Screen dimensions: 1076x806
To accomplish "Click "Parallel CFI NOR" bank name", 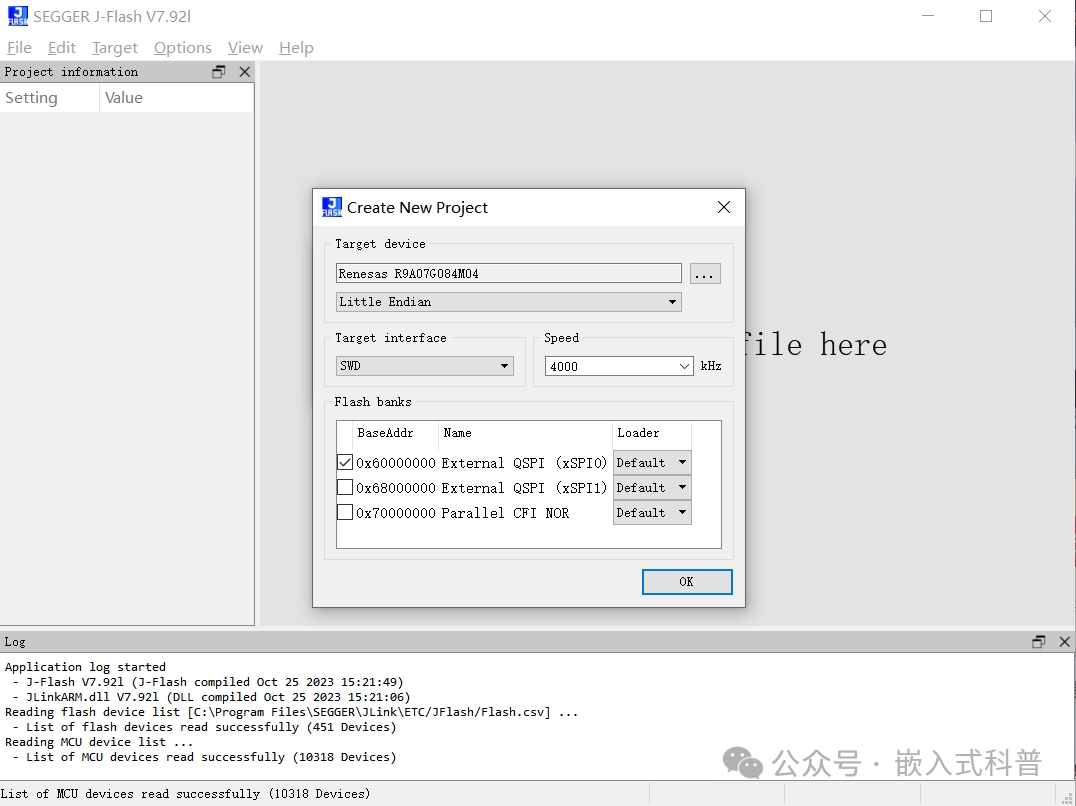I will coord(505,513).
